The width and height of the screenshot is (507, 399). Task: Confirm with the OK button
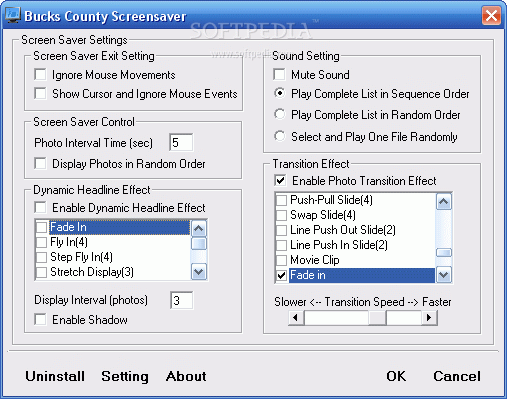(x=396, y=376)
